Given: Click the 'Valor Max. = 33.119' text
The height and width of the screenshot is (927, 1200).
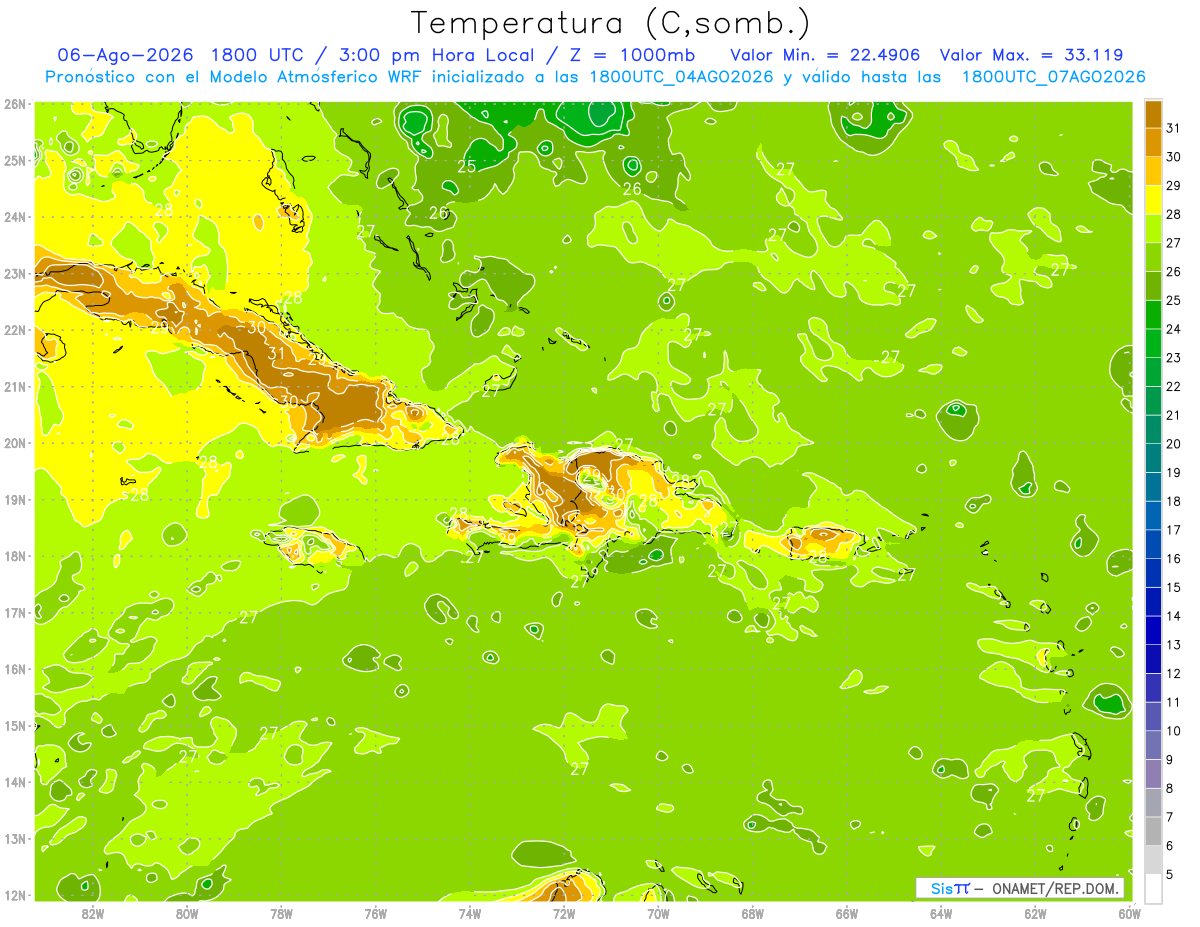Looking at the screenshot, I should (x=1031, y=55).
